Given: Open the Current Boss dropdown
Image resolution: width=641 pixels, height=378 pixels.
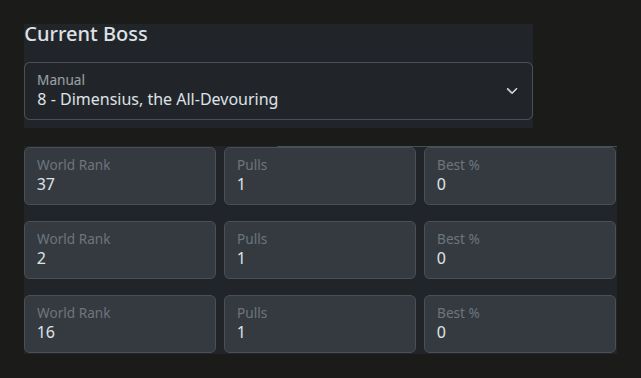Looking at the screenshot, I should 278,91.
